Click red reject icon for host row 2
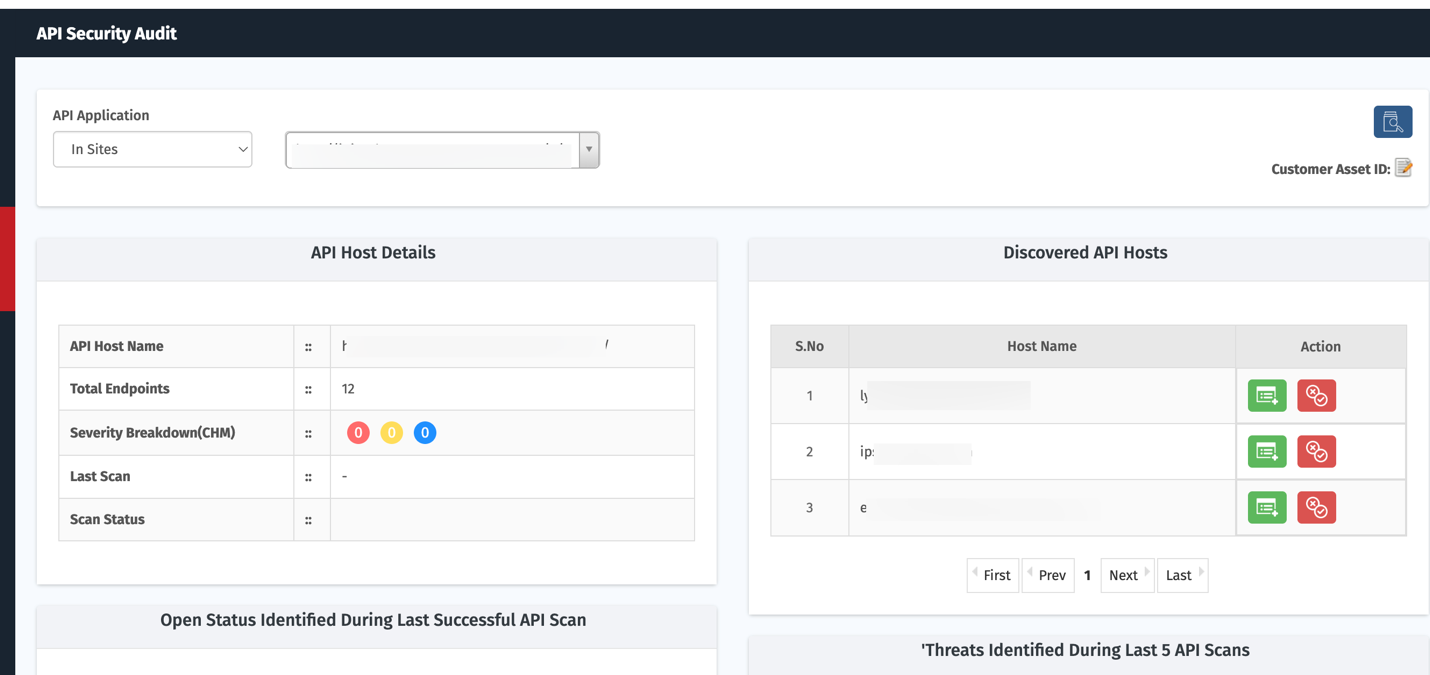The width and height of the screenshot is (1430, 675). pos(1316,452)
